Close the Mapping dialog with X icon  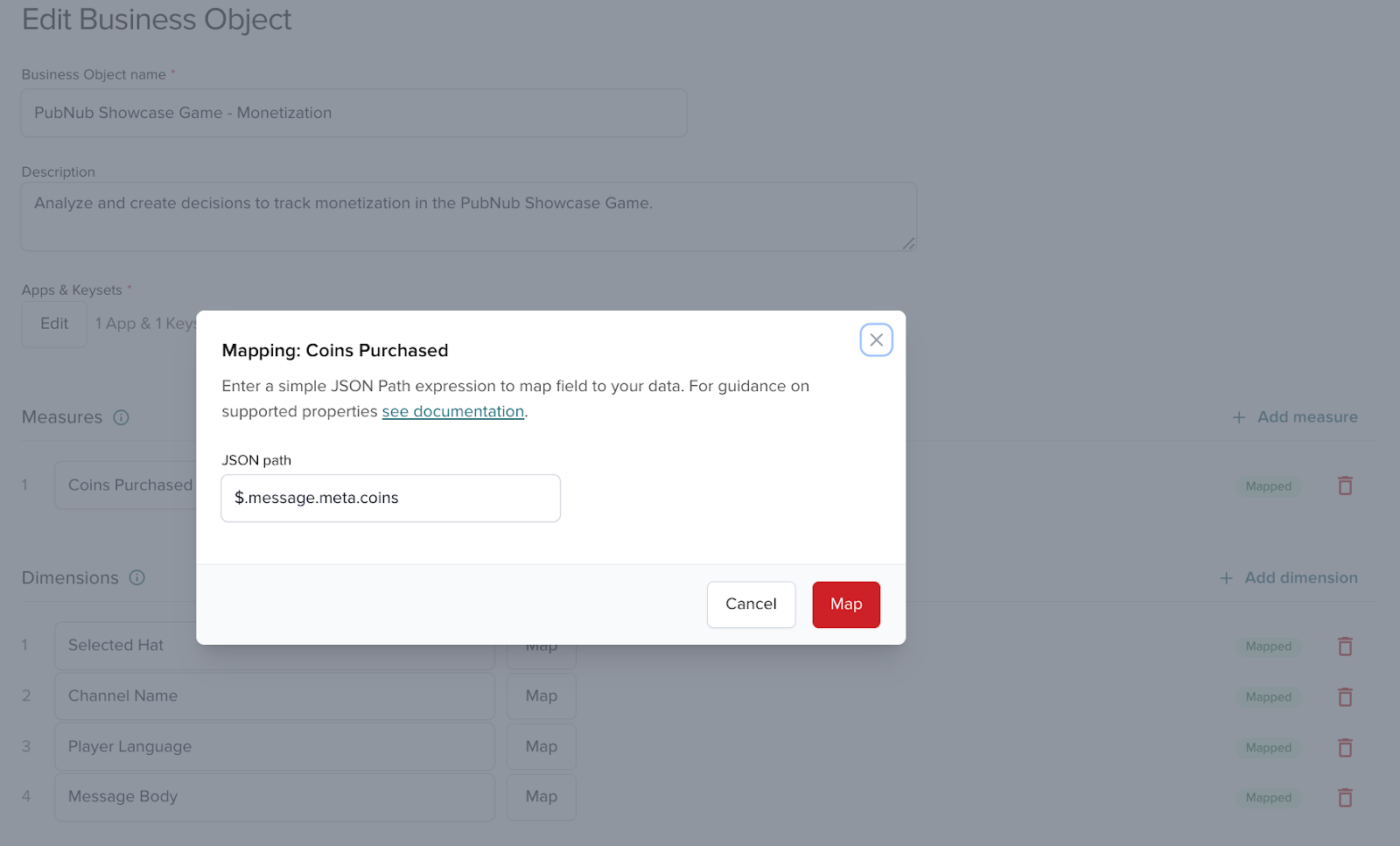tap(876, 339)
